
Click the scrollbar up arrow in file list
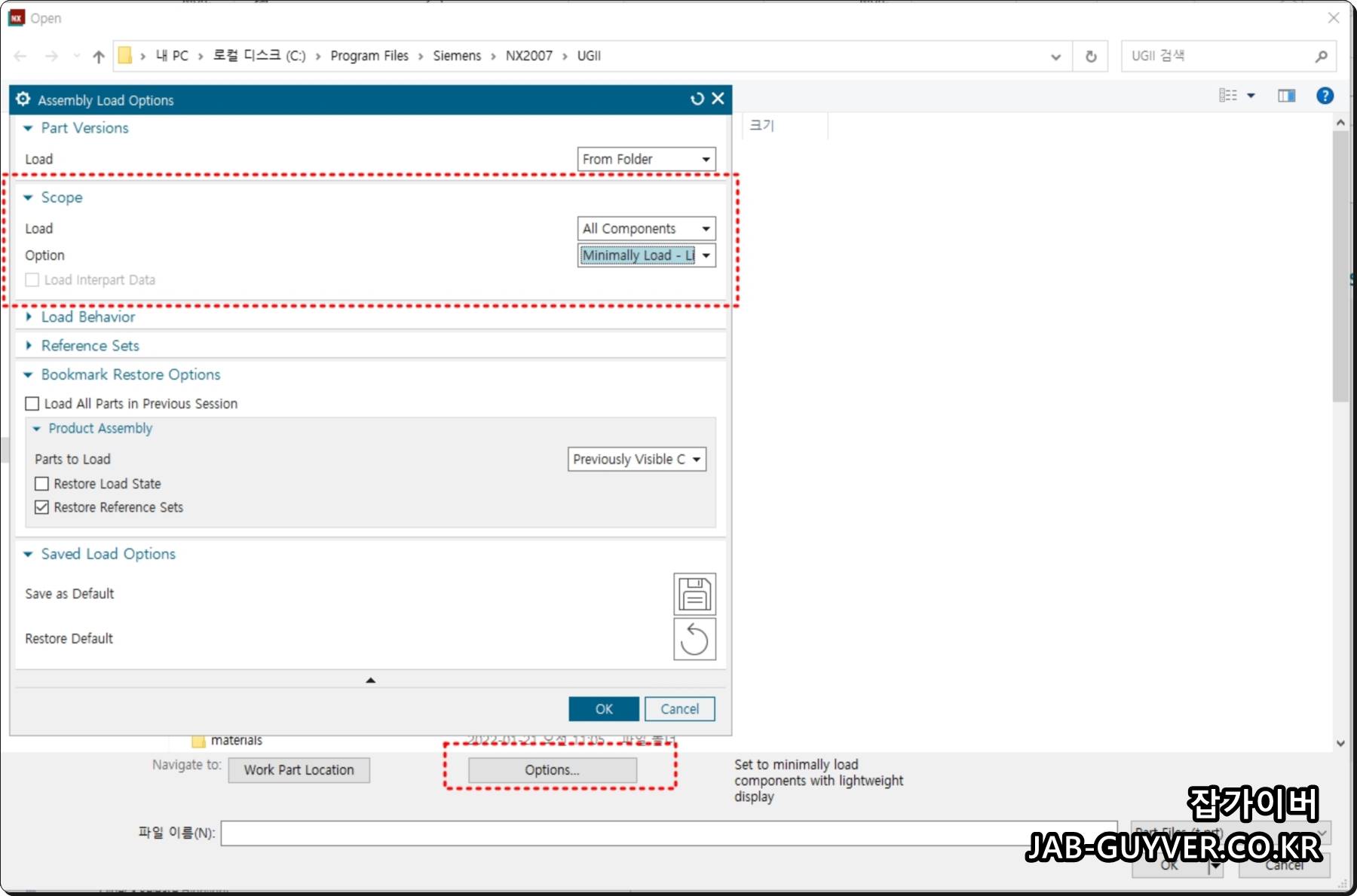coord(1340,122)
